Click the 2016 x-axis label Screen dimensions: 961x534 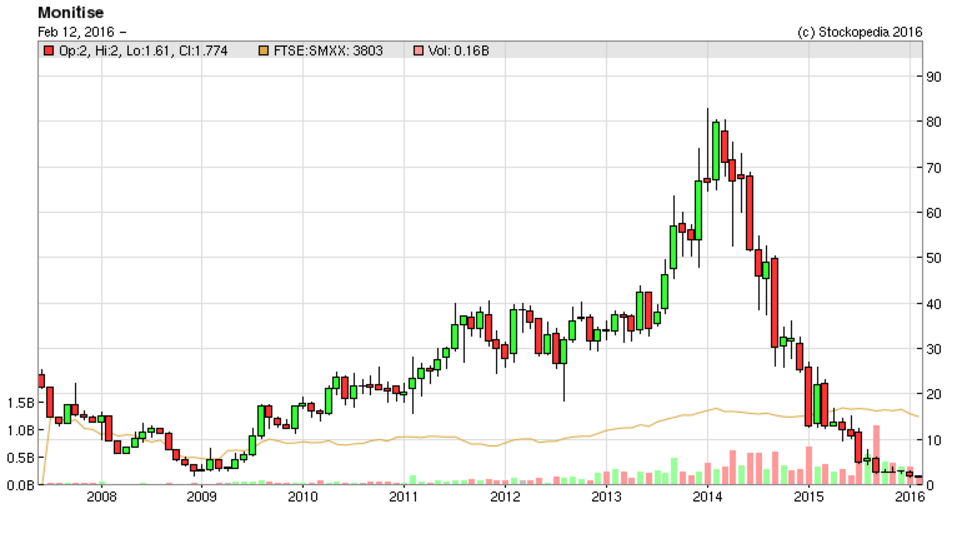tap(910, 496)
